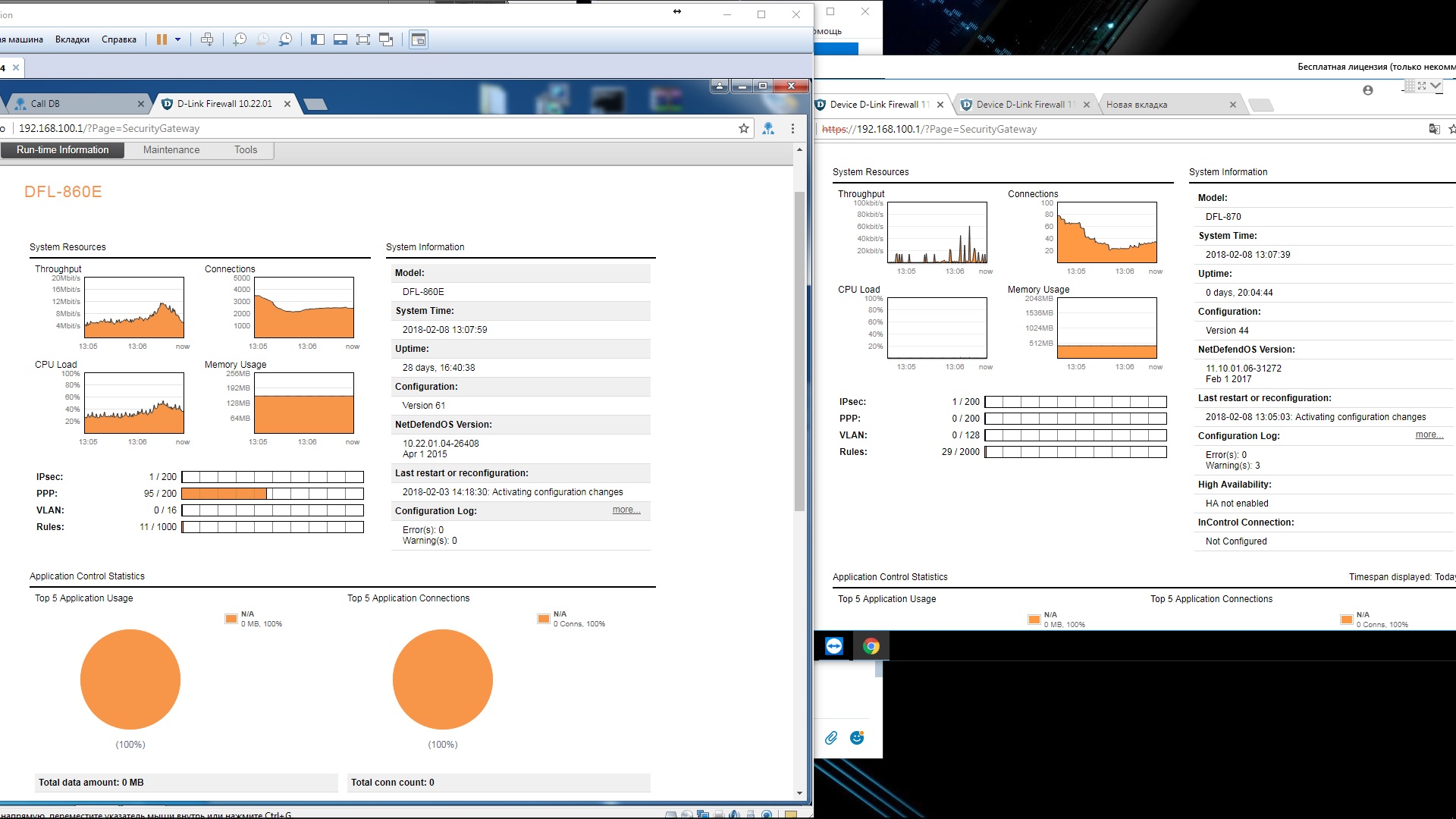Click the DFL-860E Configuration Log more link

(626, 510)
